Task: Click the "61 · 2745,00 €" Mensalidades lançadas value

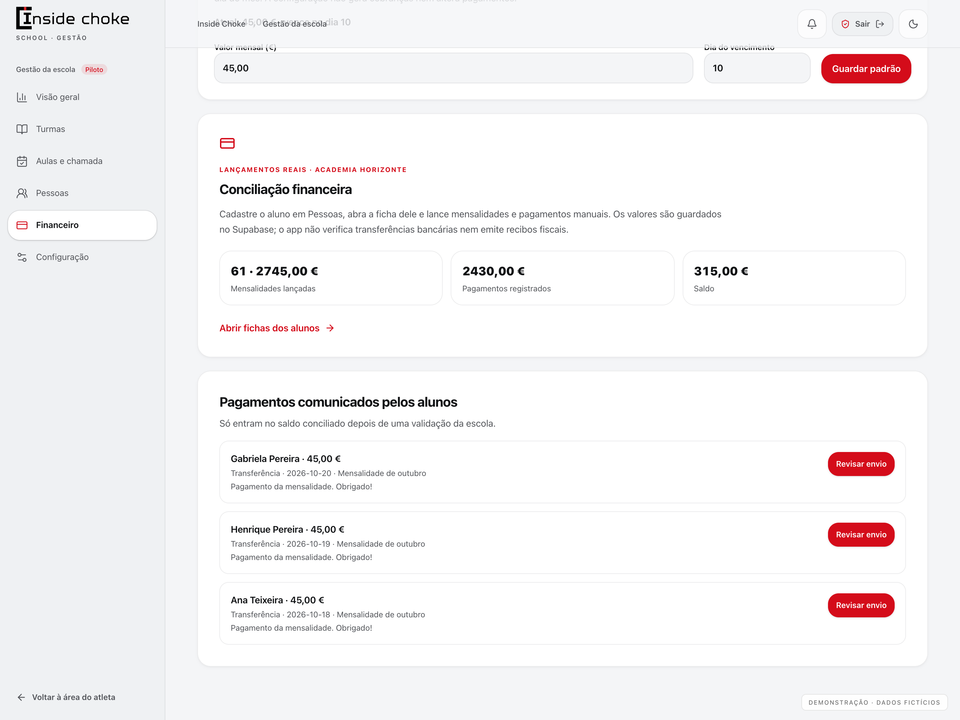Action: point(274,271)
